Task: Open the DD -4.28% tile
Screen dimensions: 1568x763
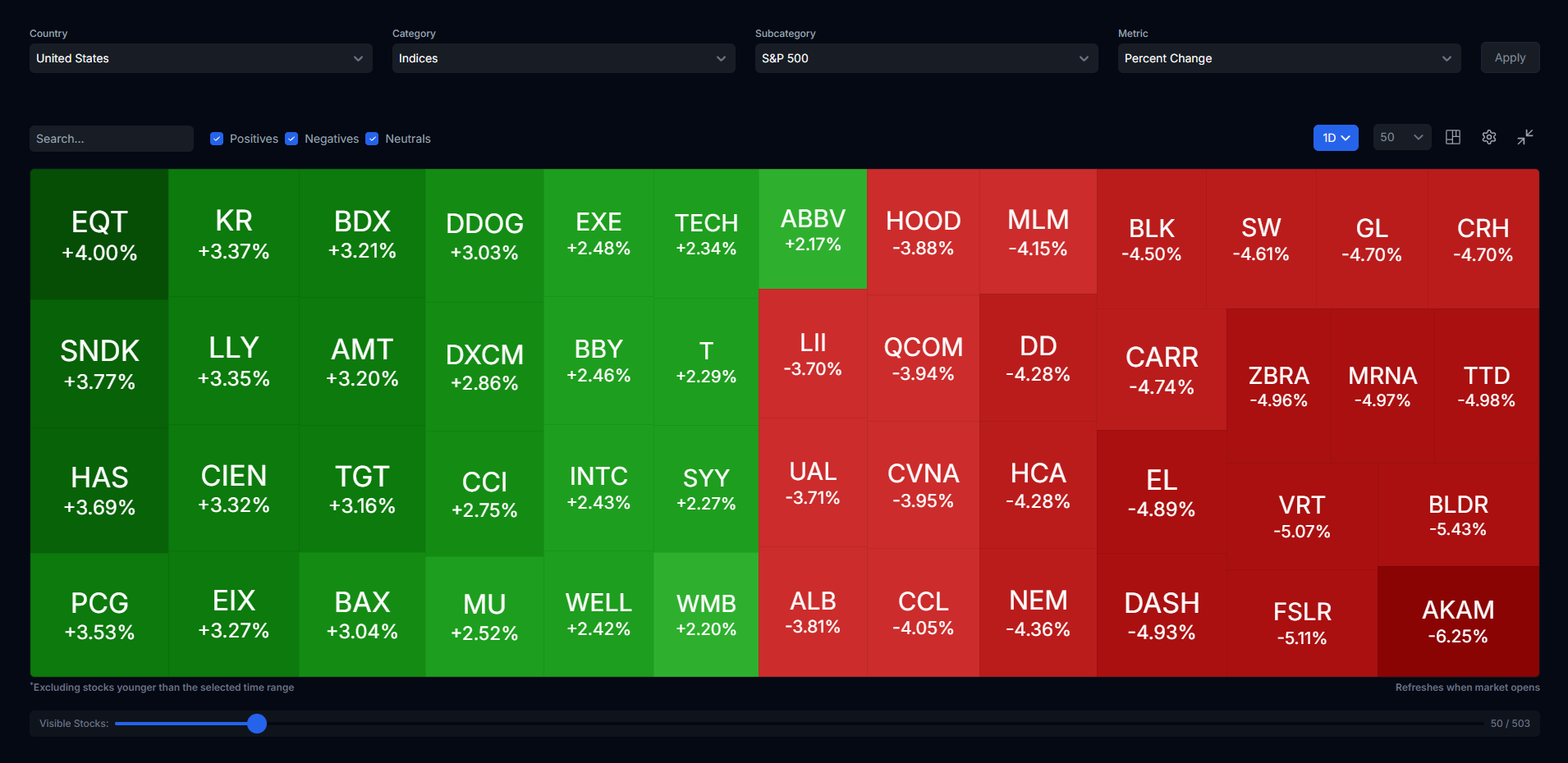Action: (1038, 358)
